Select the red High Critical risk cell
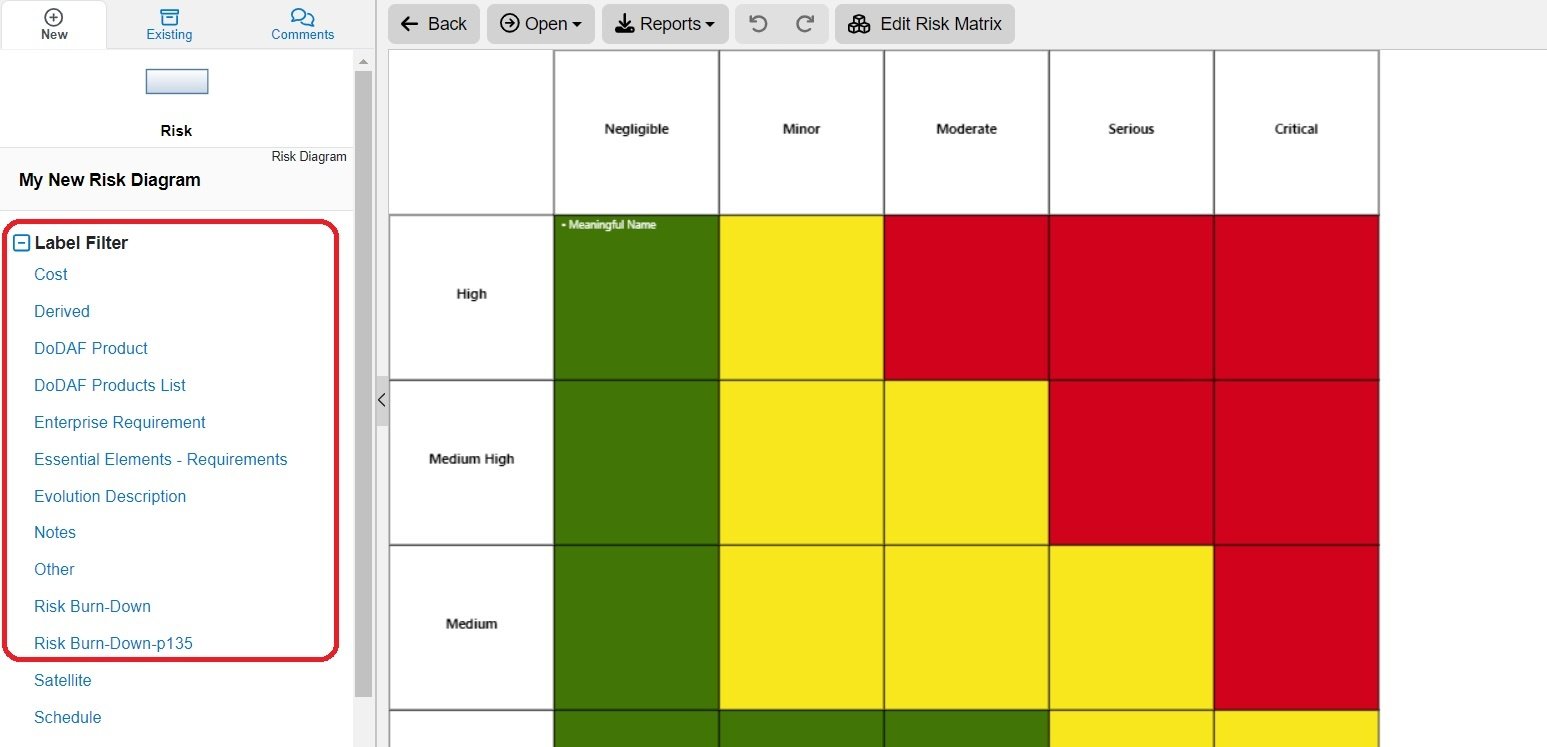 tap(1295, 293)
